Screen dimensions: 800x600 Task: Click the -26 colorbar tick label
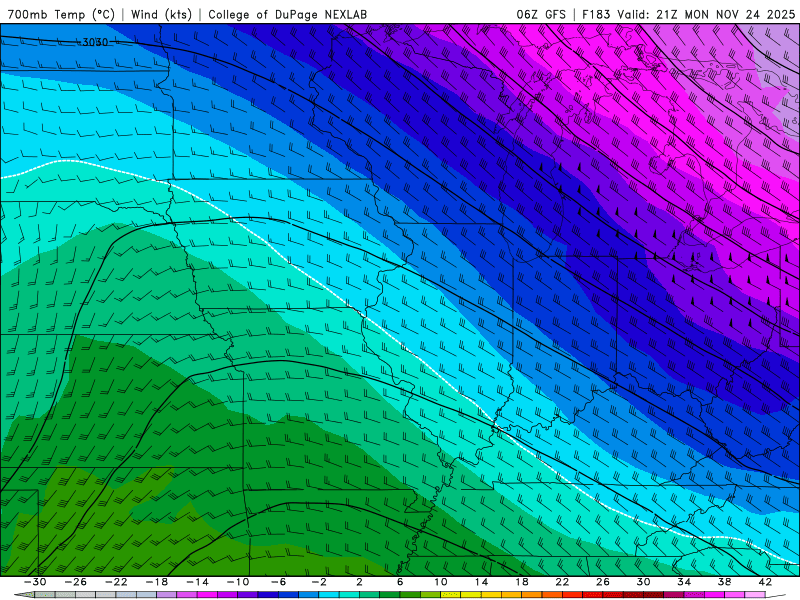[76, 582]
